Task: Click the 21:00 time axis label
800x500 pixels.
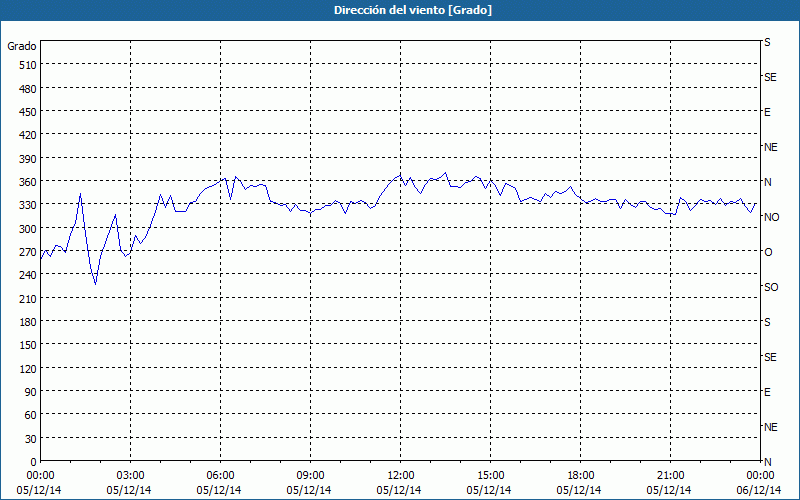Action: (670, 476)
